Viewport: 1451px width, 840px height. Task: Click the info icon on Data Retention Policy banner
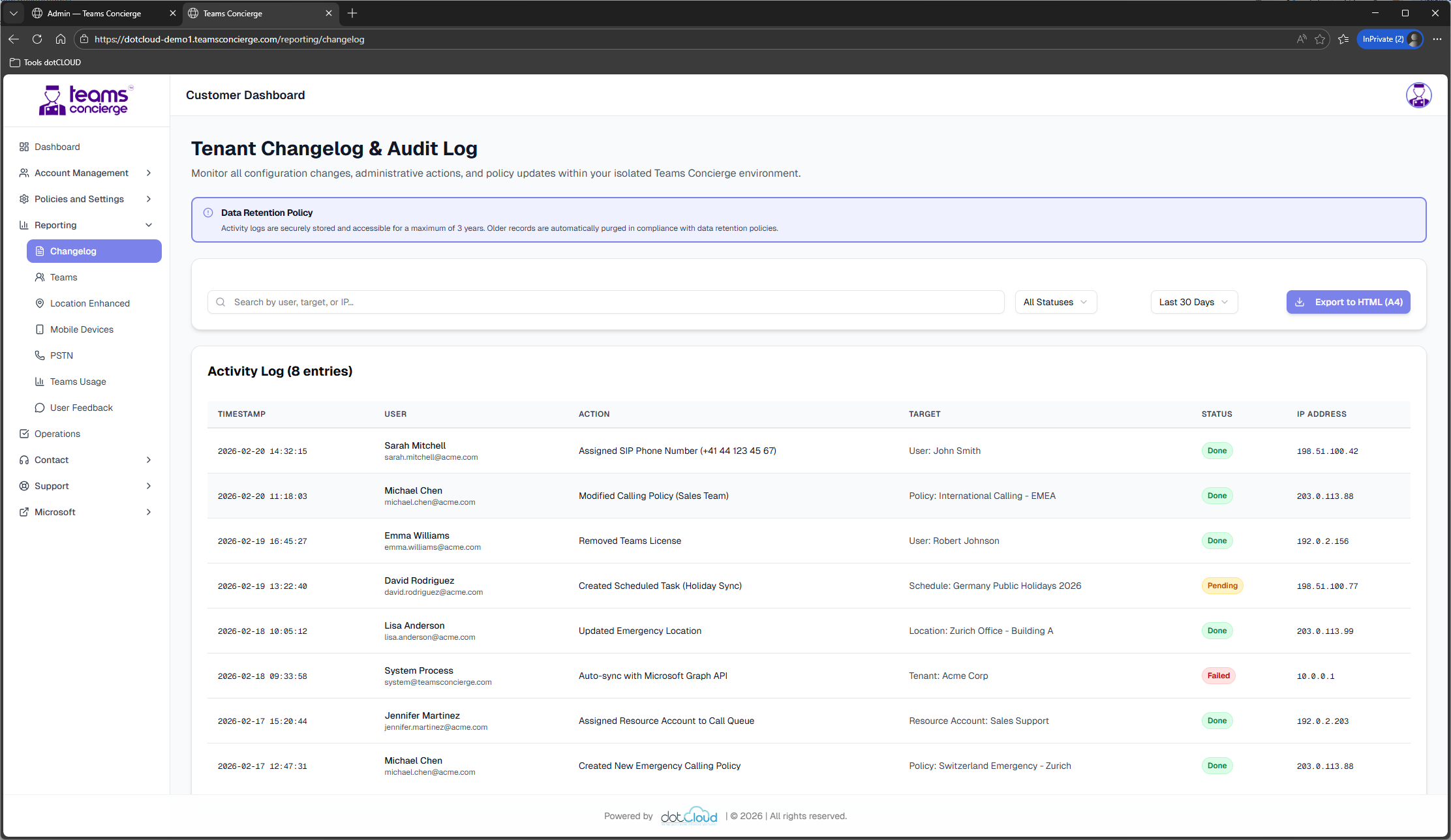point(208,212)
